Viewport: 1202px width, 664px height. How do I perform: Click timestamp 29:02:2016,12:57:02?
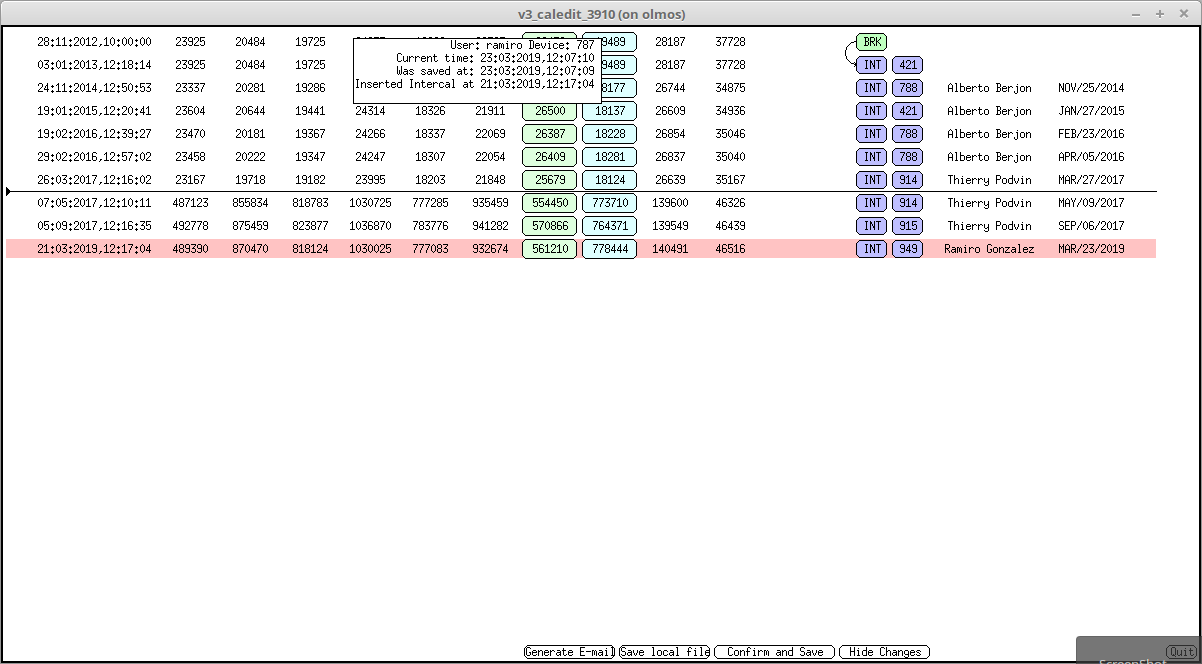(95, 157)
